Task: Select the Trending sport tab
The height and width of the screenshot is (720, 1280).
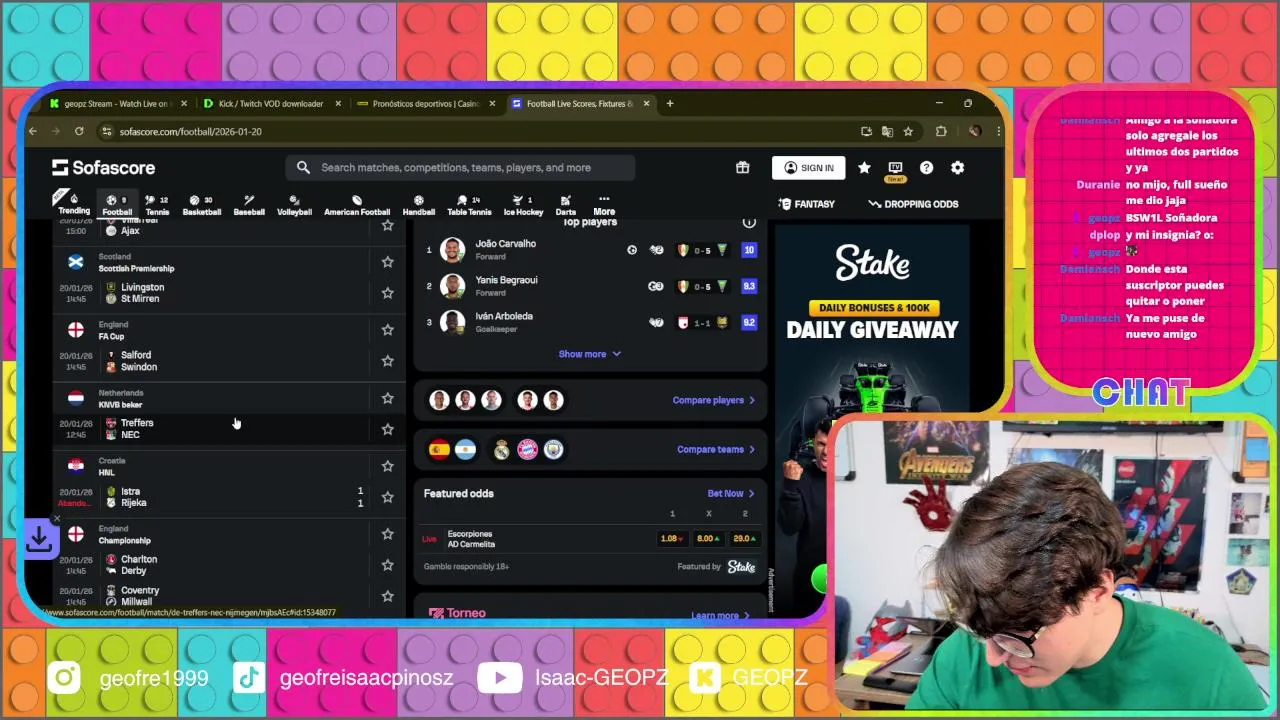Action: point(74,204)
